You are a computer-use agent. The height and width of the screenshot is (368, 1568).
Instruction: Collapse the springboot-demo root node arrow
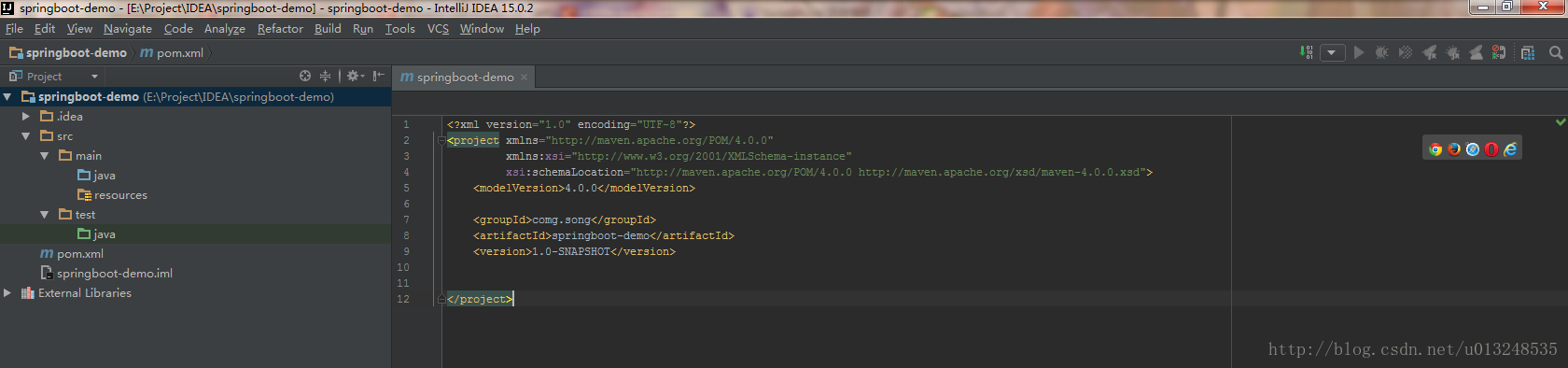point(7,96)
